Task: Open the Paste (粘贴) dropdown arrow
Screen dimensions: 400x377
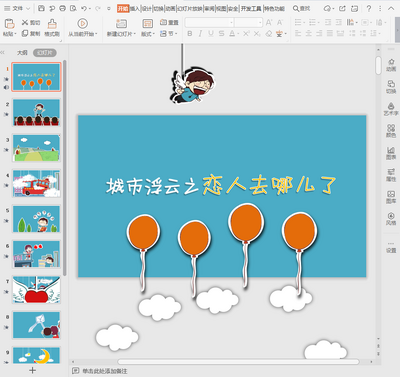Action: [15, 34]
